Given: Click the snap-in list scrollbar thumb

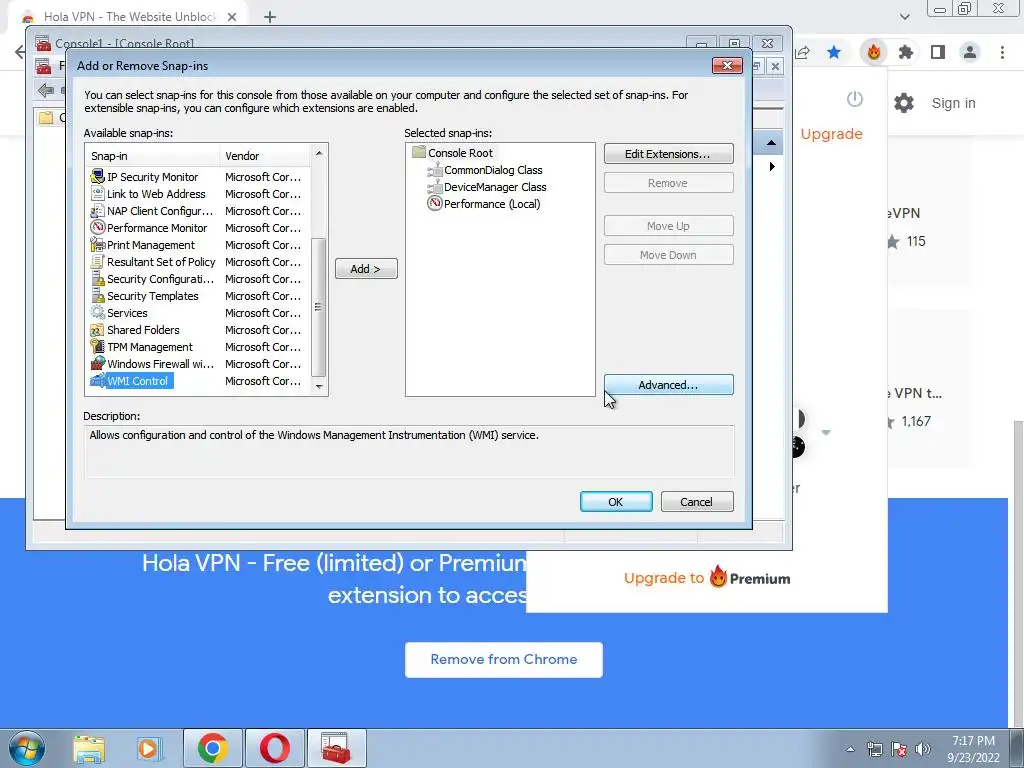Looking at the screenshot, I should (319, 307).
